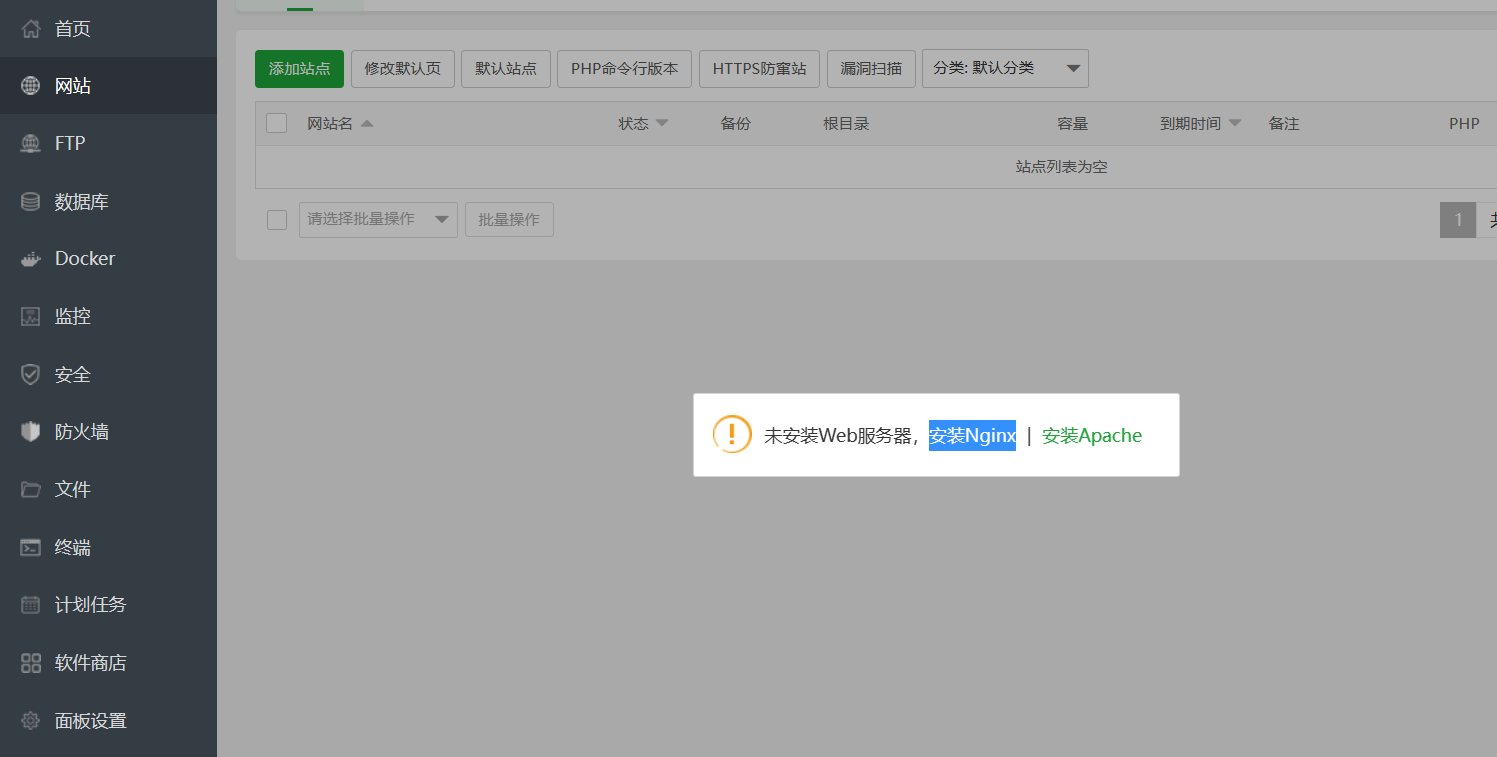Screen dimensions: 1497x757
Task: Click the monitor chart icon beside 监控
Action: click(31, 317)
